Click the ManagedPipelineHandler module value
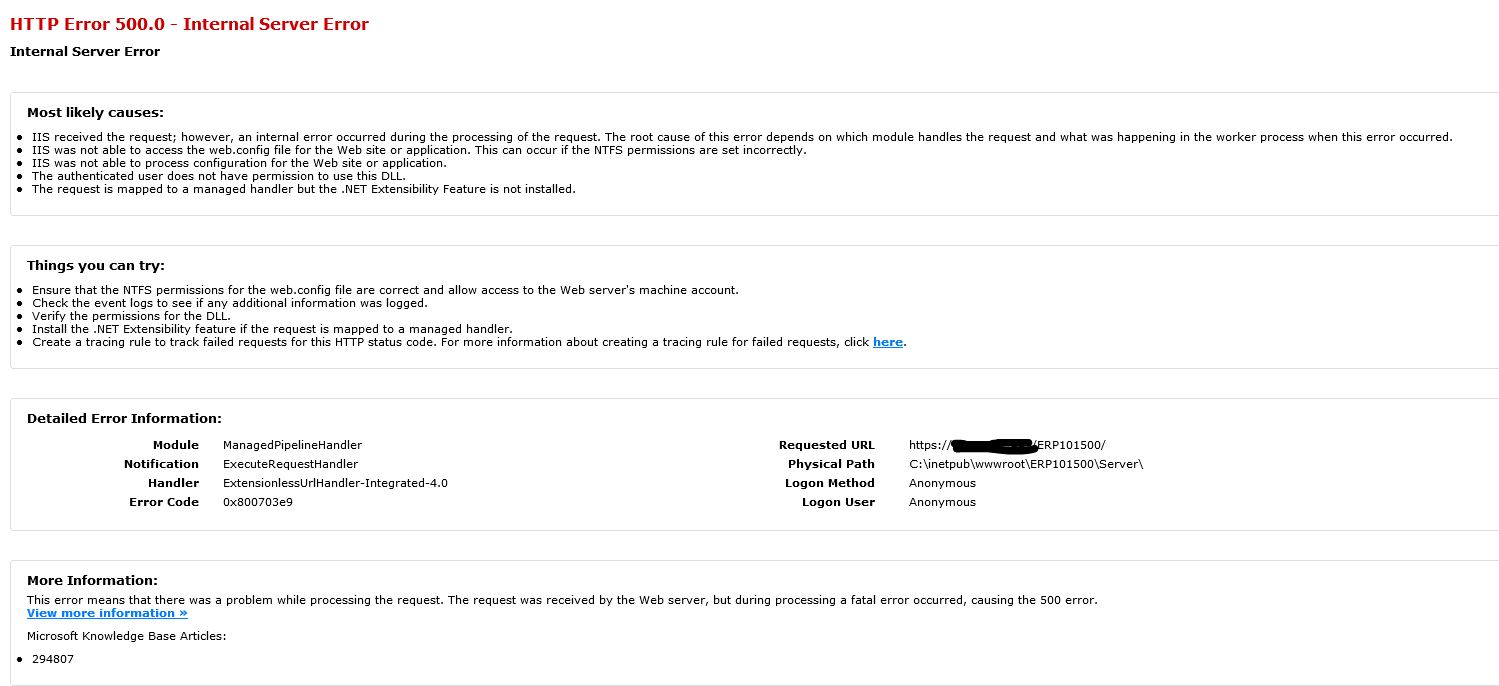Screen dimensions: 1499x686 (292, 445)
